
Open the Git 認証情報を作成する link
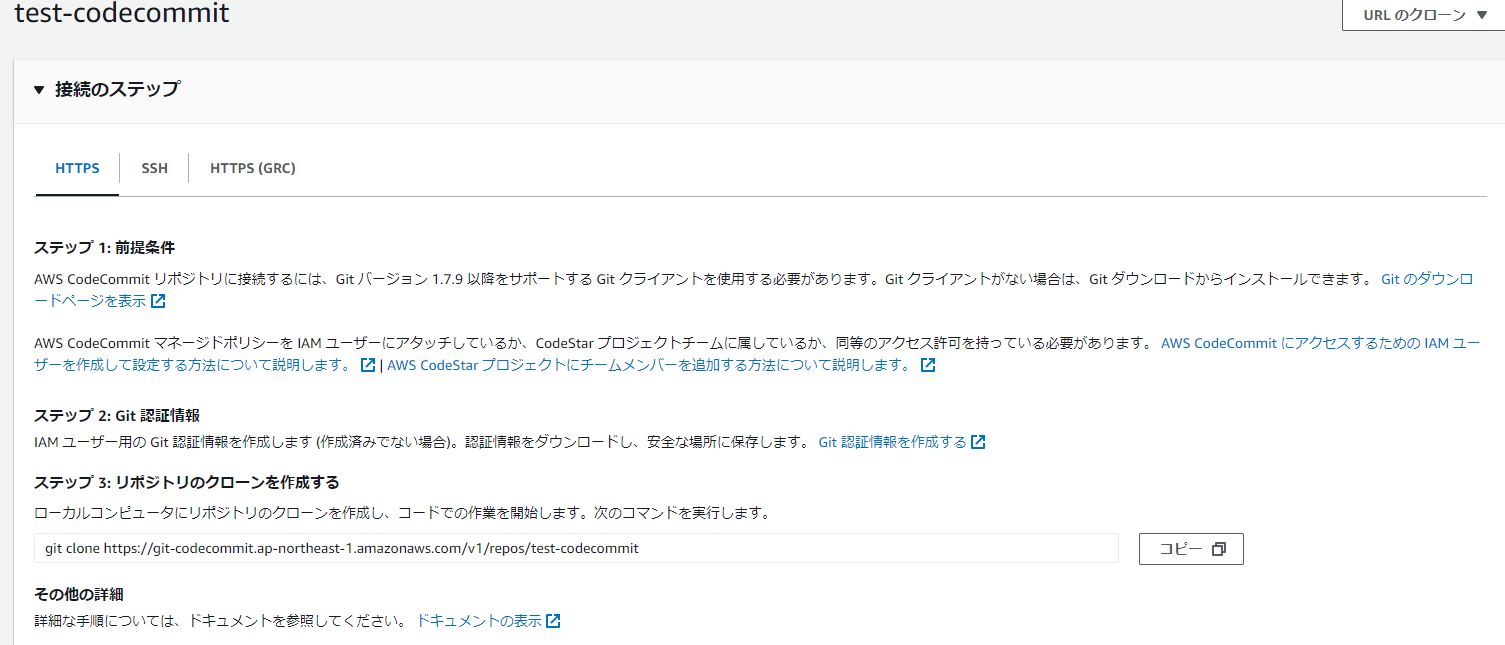click(892, 442)
